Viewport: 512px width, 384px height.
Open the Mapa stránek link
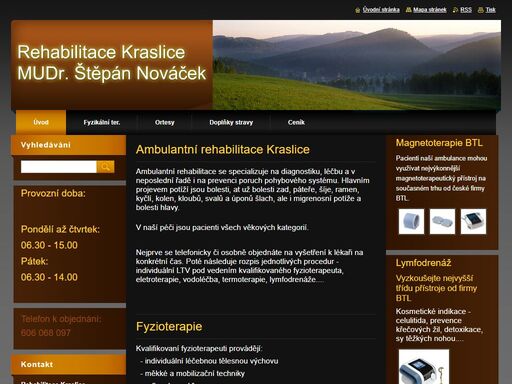(x=430, y=10)
